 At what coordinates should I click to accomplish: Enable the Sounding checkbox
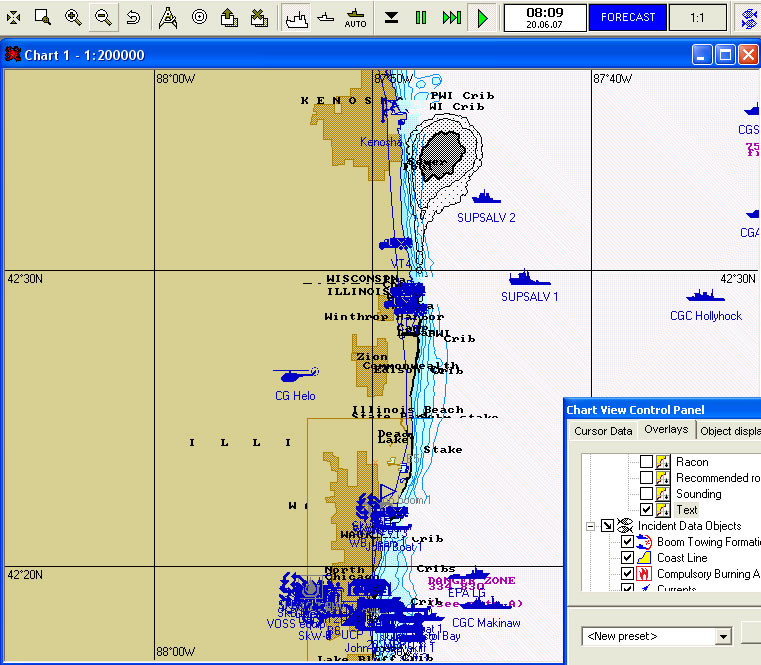point(646,494)
